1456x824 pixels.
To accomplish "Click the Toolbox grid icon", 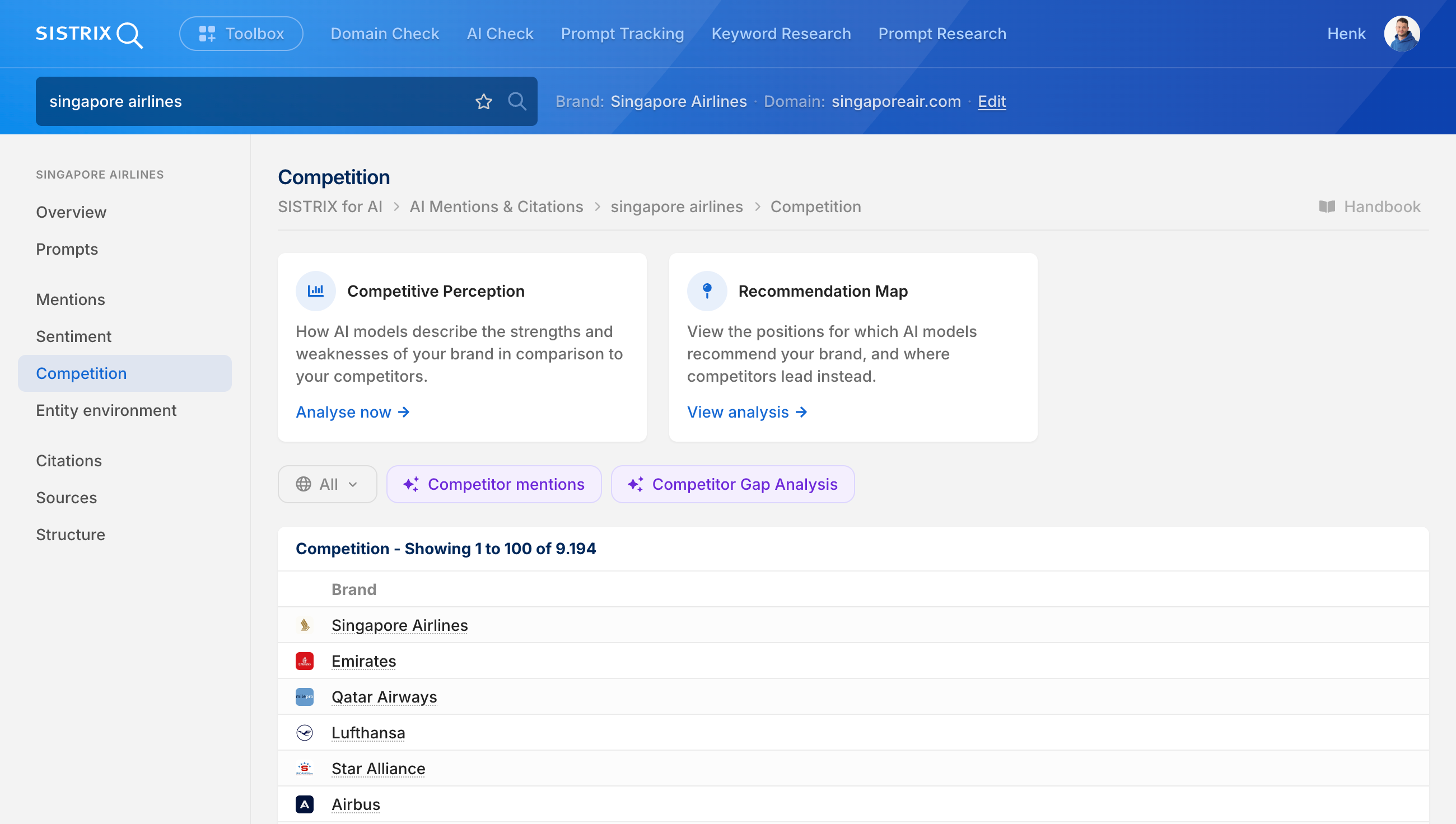I will [207, 34].
